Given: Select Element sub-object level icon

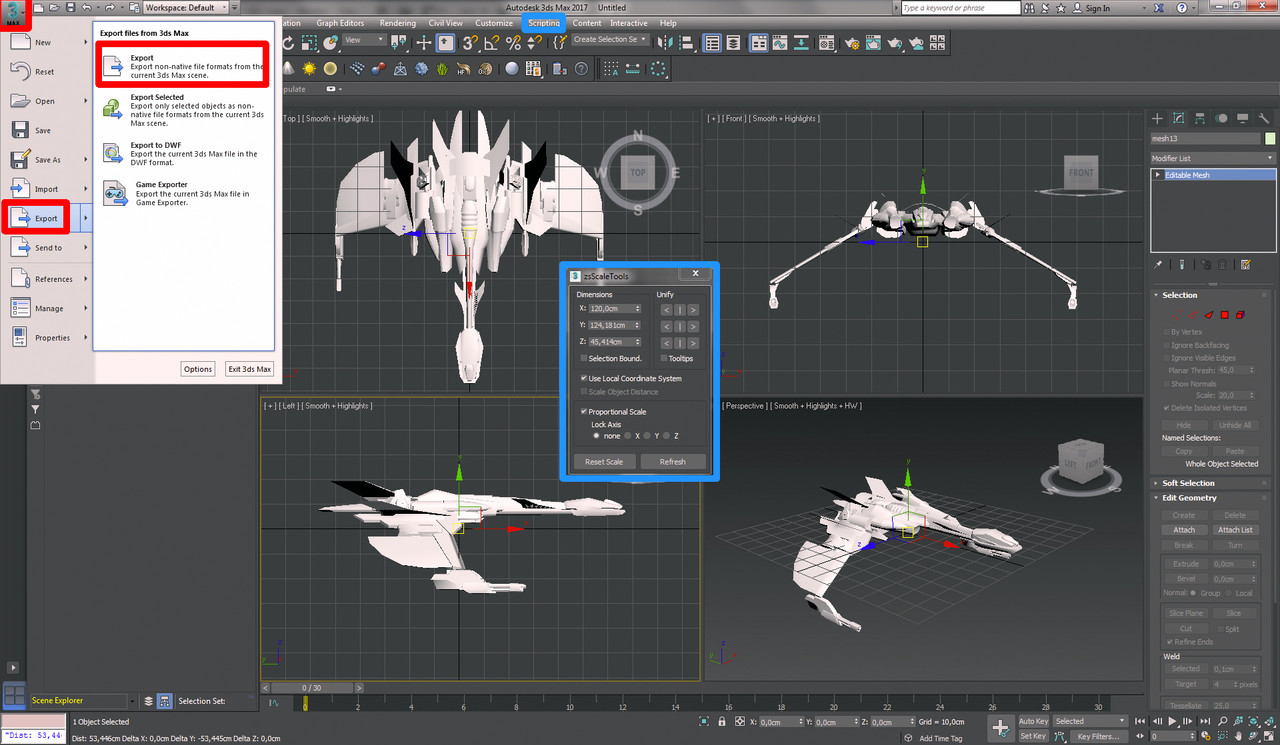Looking at the screenshot, I should 1240,314.
